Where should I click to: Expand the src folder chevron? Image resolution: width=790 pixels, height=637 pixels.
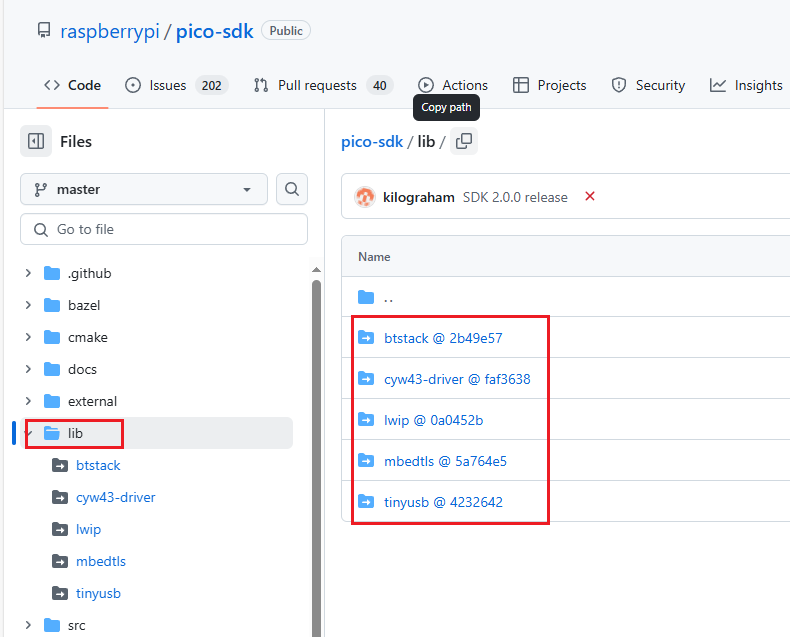[x=28, y=625]
